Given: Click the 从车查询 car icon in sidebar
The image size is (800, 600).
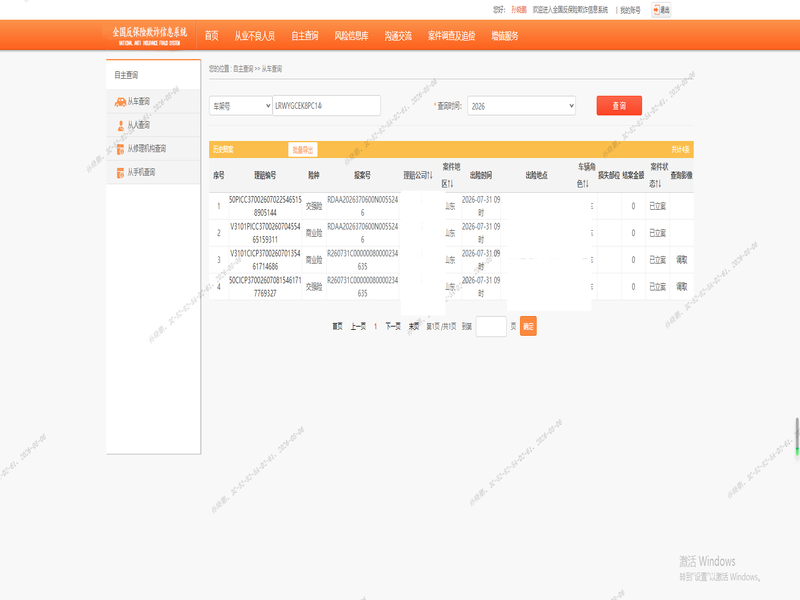Looking at the screenshot, I should [x=120, y=102].
